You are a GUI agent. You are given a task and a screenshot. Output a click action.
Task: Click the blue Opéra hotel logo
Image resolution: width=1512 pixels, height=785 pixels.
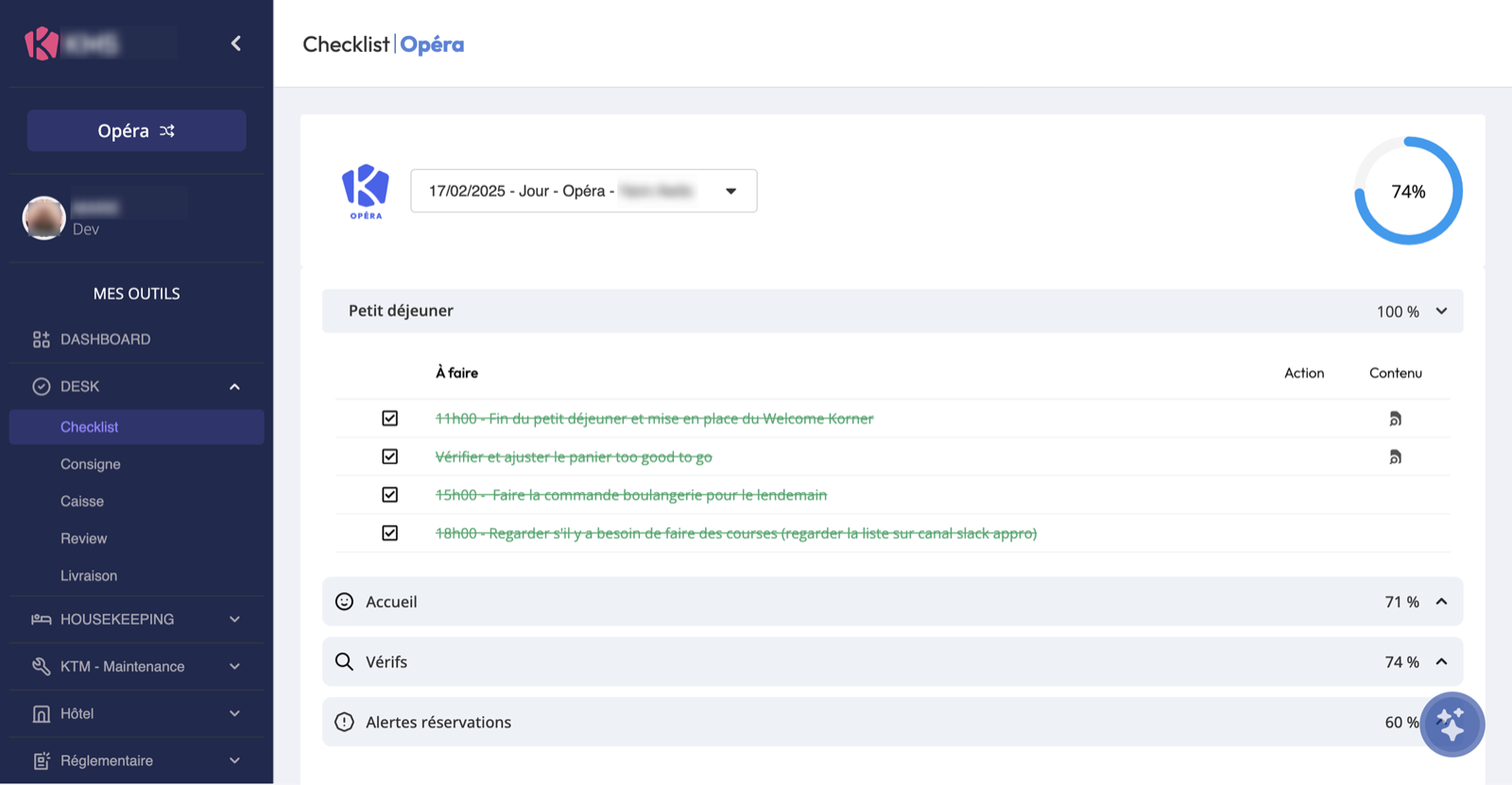tap(366, 191)
